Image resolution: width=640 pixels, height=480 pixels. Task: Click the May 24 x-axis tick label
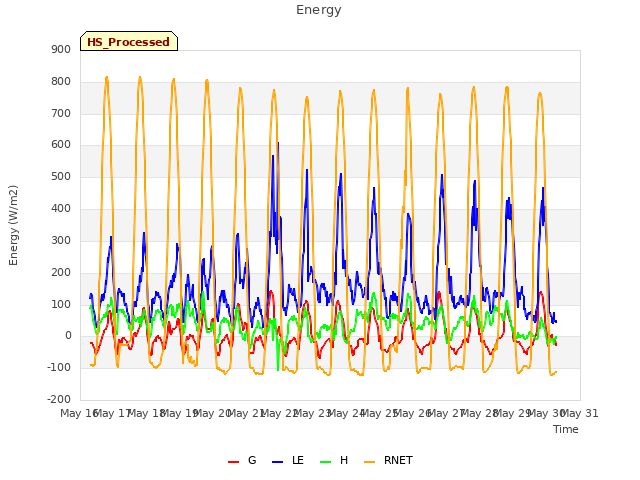pyautogui.click(x=347, y=414)
